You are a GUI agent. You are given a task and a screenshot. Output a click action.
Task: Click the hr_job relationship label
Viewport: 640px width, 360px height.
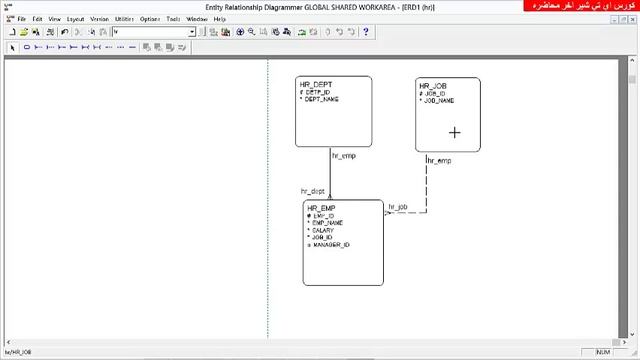tap(398, 207)
